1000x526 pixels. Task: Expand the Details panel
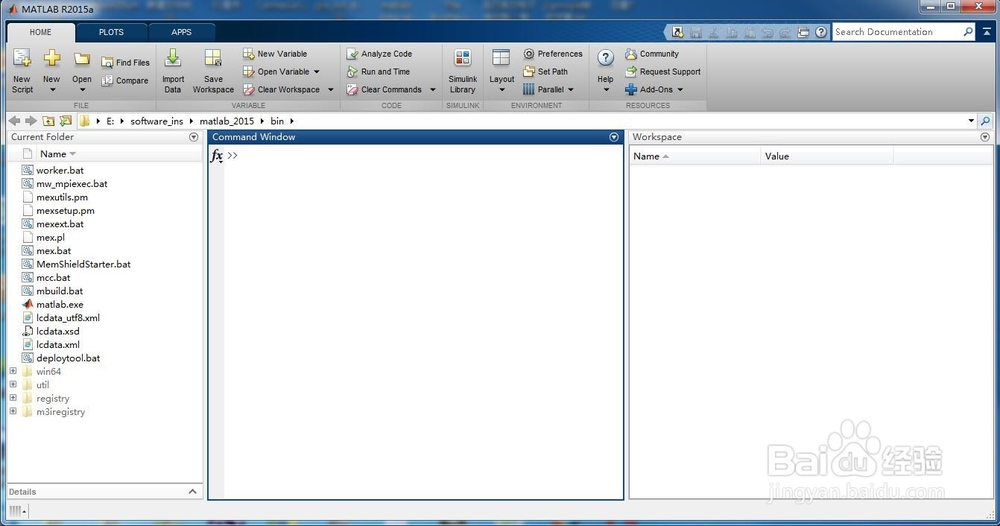click(x=193, y=491)
